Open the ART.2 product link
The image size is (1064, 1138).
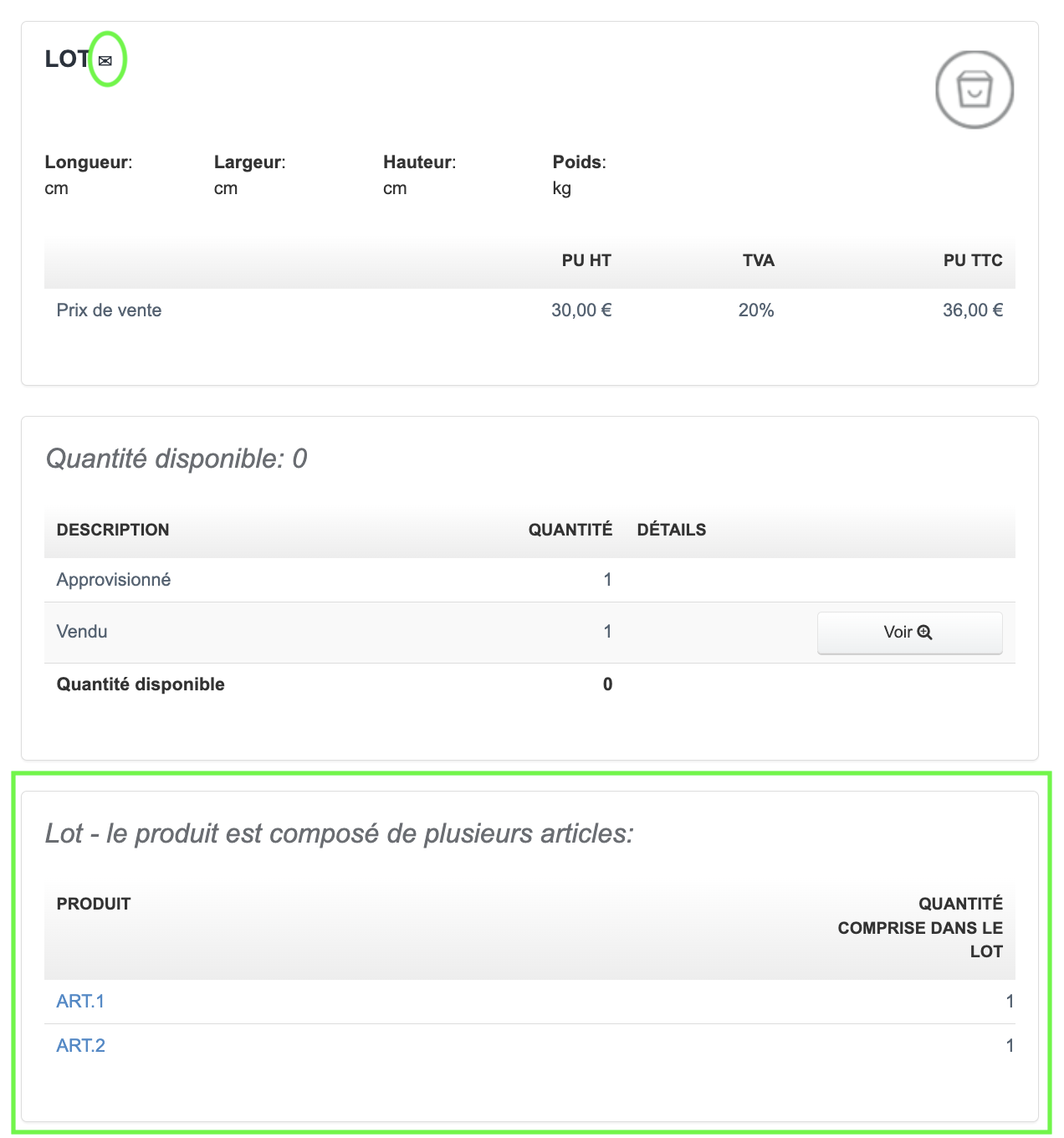pyautogui.click(x=80, y=1045)
